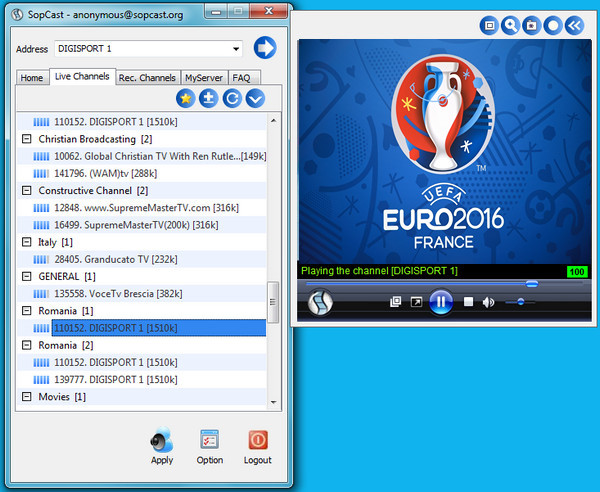600x492 pixels.
Task: Open the Rec. Channels tab
Action: coord(147,78)
